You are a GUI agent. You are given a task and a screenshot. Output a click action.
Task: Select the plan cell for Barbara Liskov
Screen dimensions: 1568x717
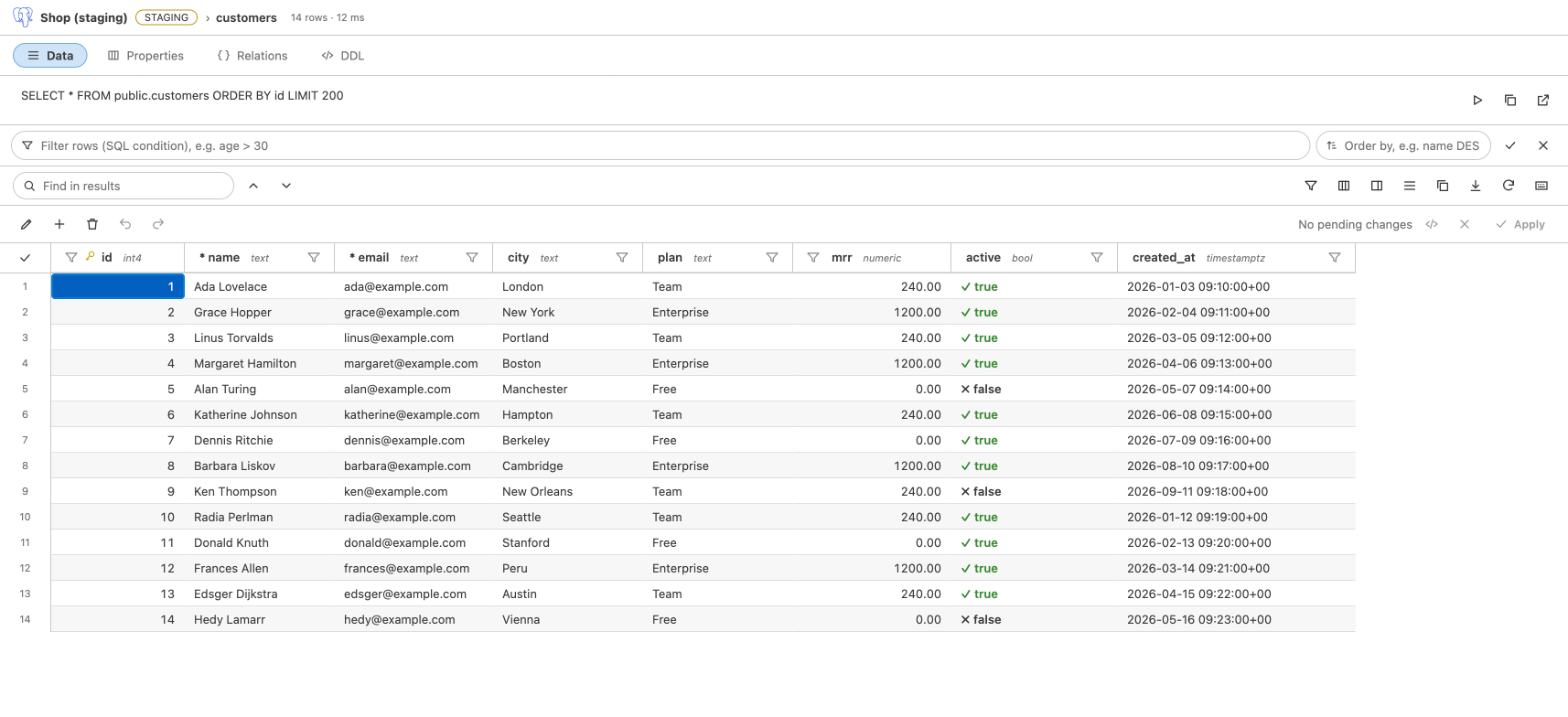(717, 466)
